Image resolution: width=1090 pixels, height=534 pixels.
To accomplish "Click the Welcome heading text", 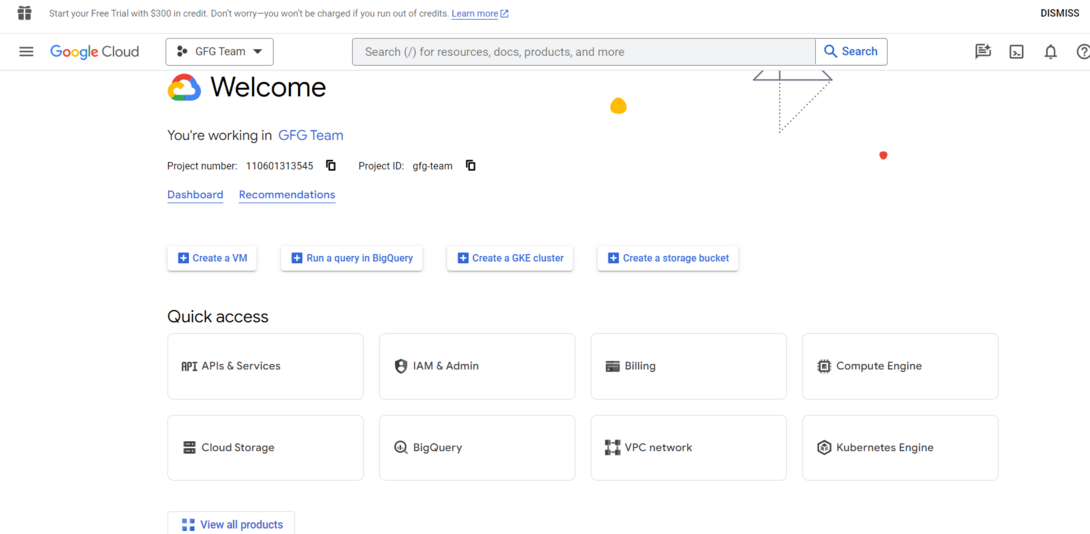I will (268, 88).
